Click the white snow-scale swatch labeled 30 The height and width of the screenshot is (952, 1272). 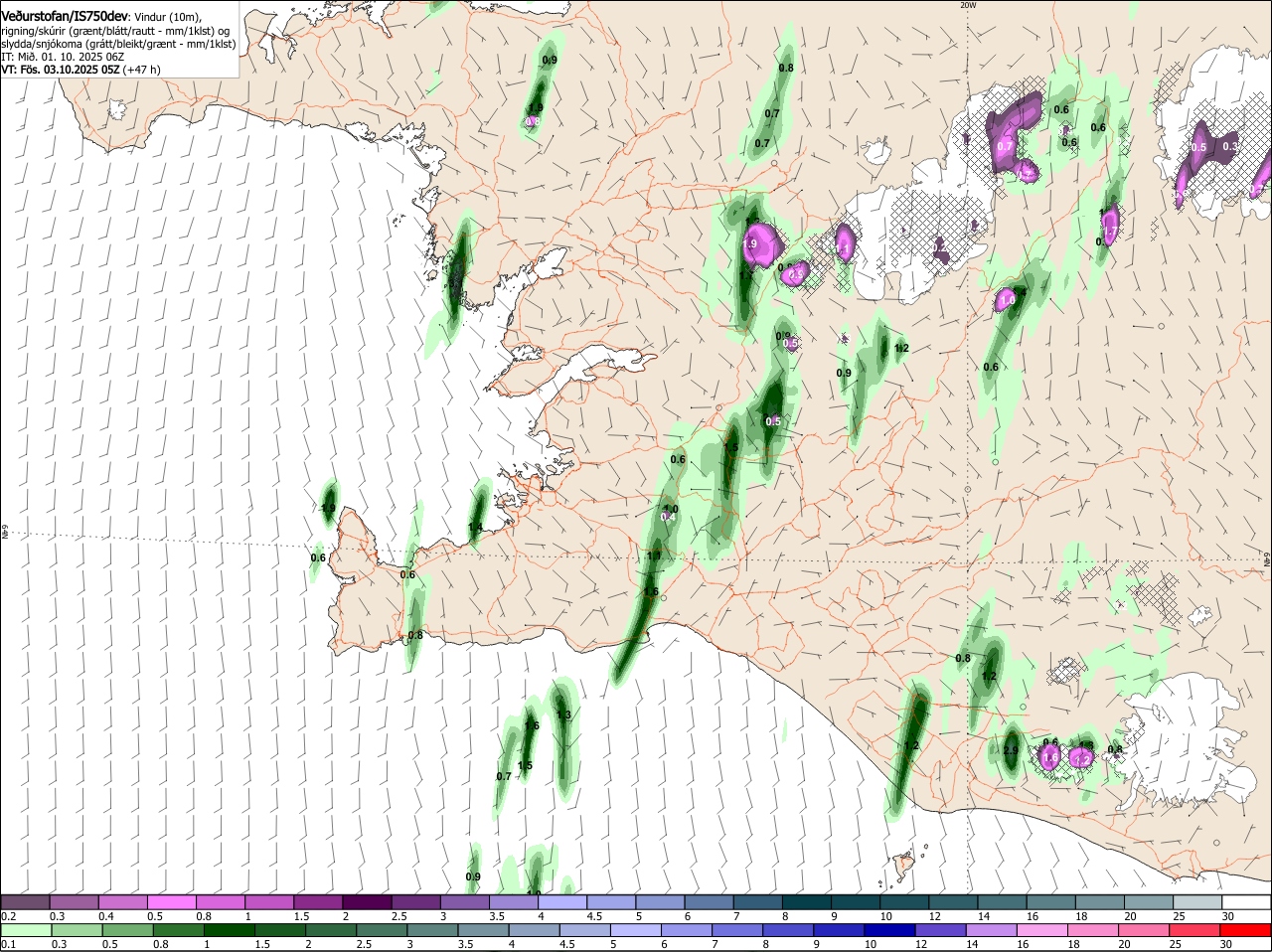click(1246, 902)
